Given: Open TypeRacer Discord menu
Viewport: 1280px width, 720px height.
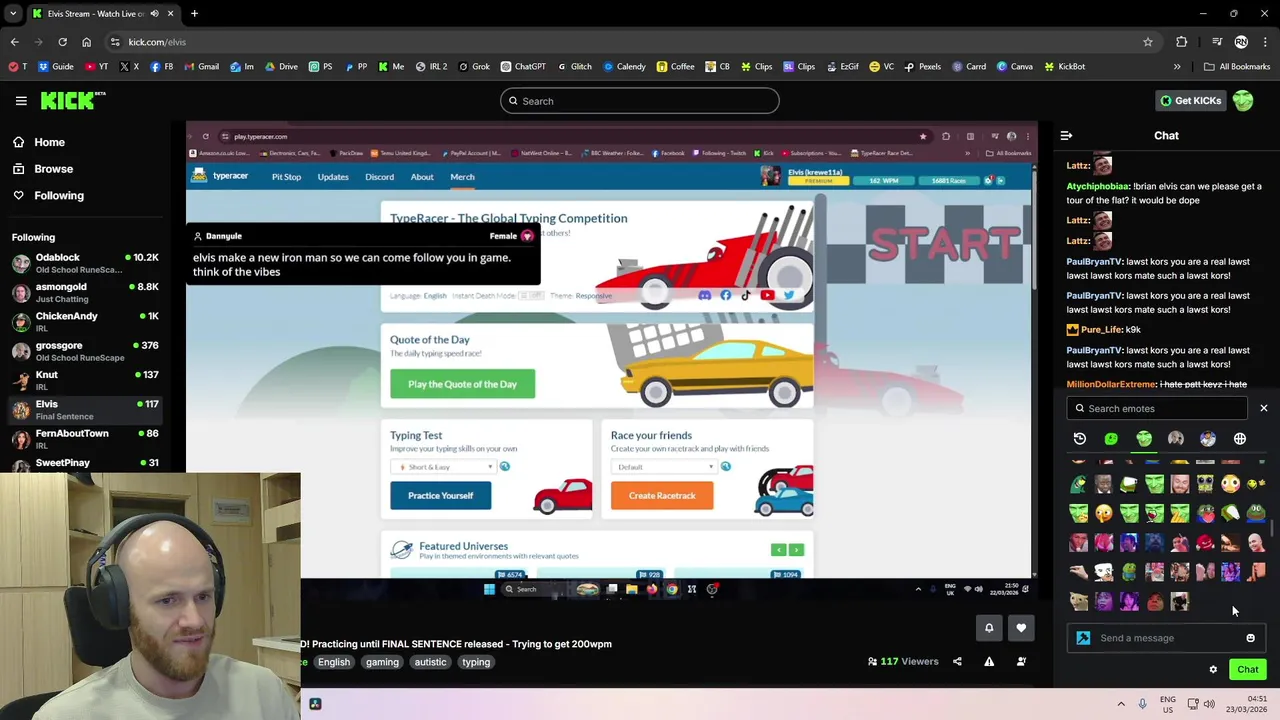Looking at the screenshot, I should click(379, 177).
